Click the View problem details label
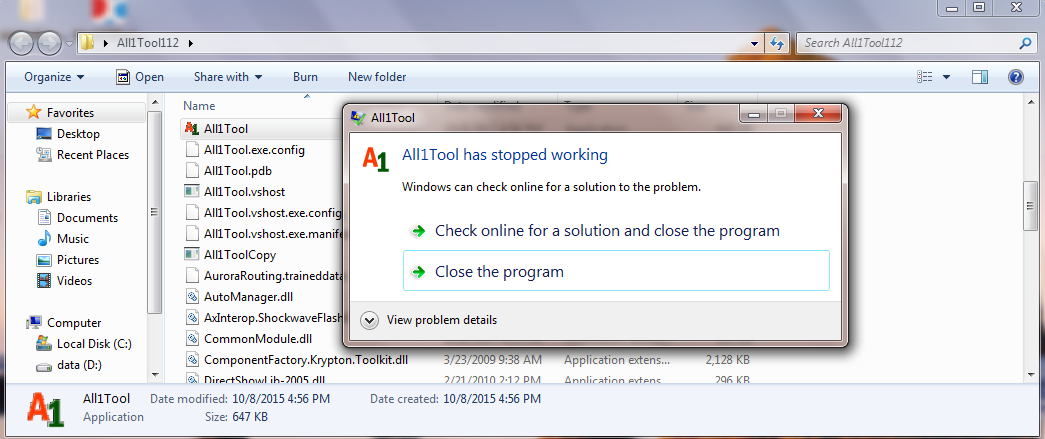 (442, 320)
